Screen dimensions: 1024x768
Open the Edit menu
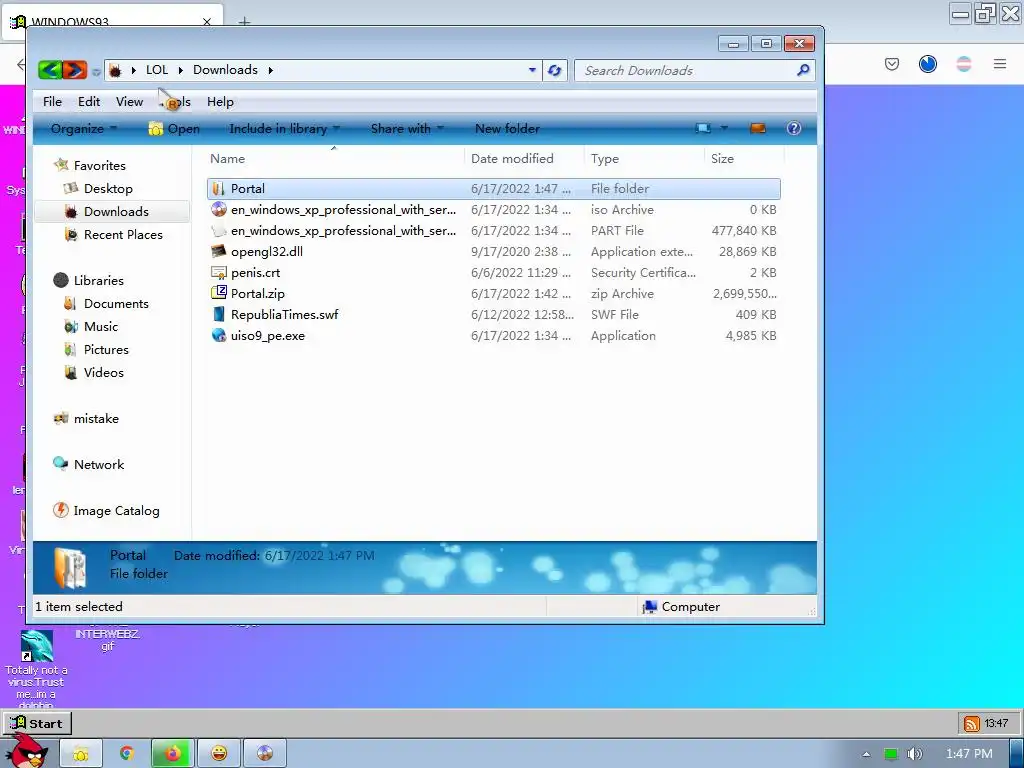click(x=89, y=102)
